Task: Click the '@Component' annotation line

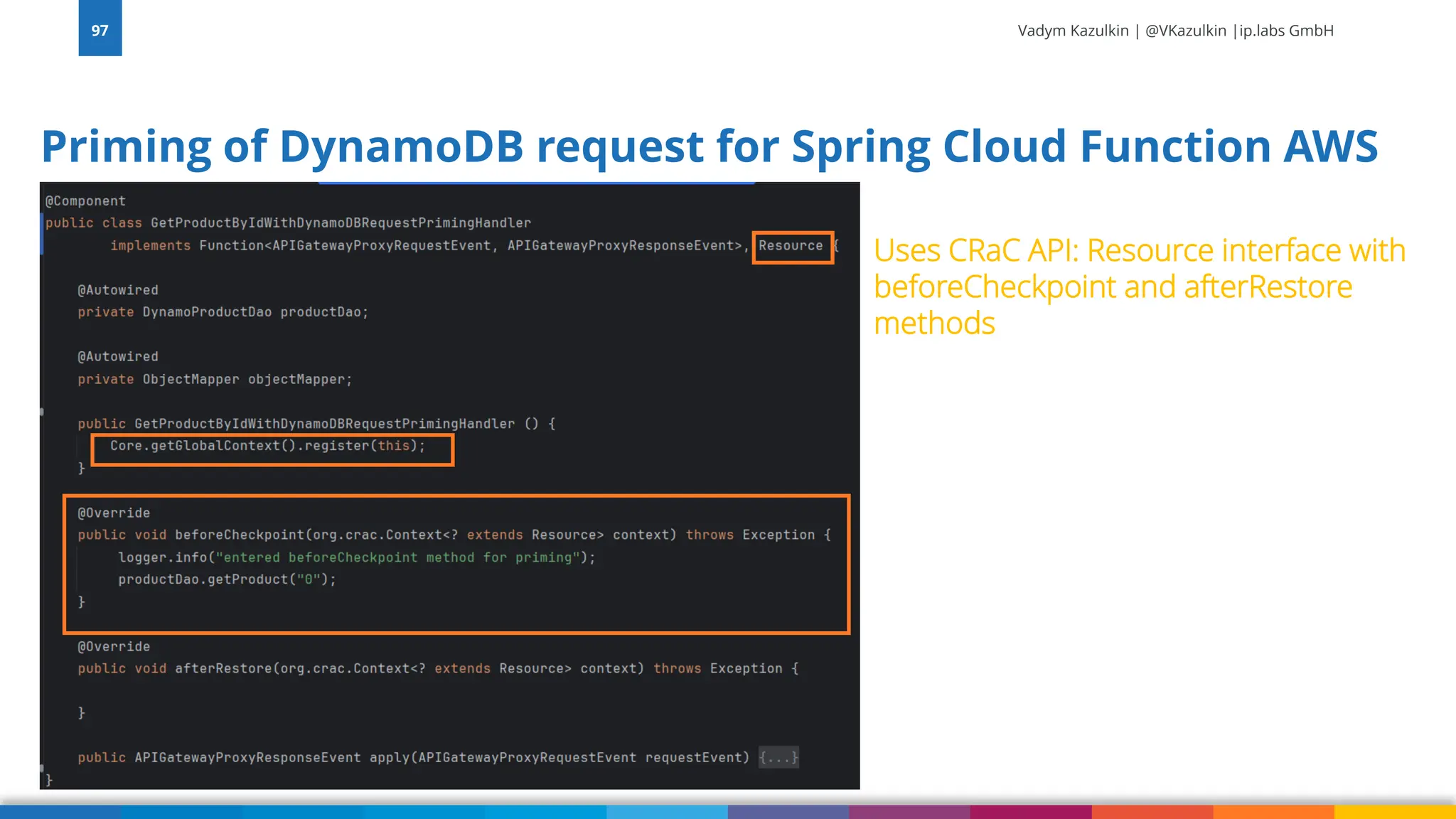Action: tap(85, 201)
